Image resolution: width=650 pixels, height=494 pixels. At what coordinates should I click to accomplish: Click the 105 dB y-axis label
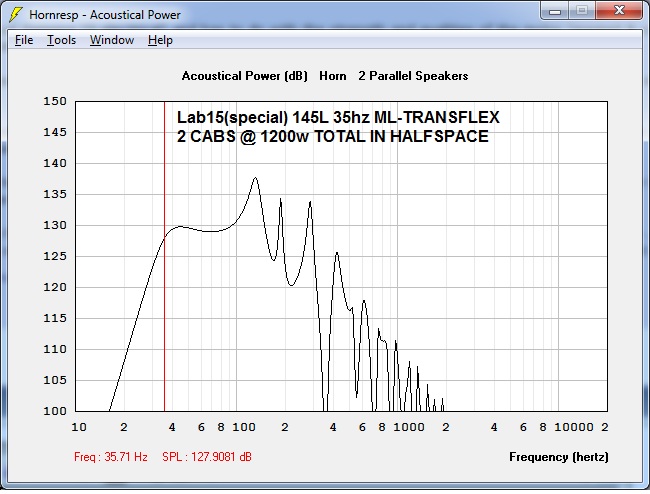[55, 380]
